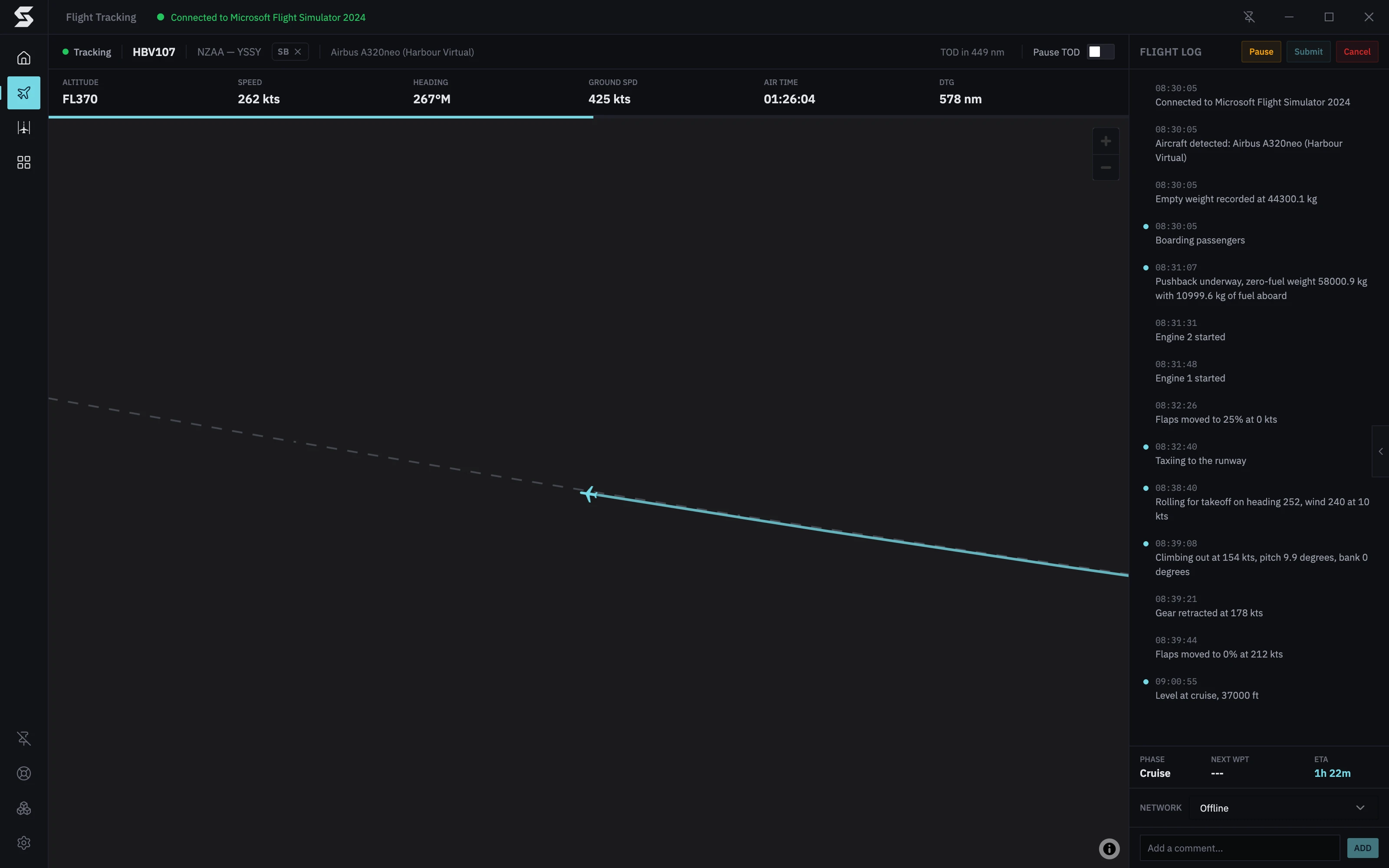
Task: Toggle the pin icon in title bar
Action: point(1249,17)
